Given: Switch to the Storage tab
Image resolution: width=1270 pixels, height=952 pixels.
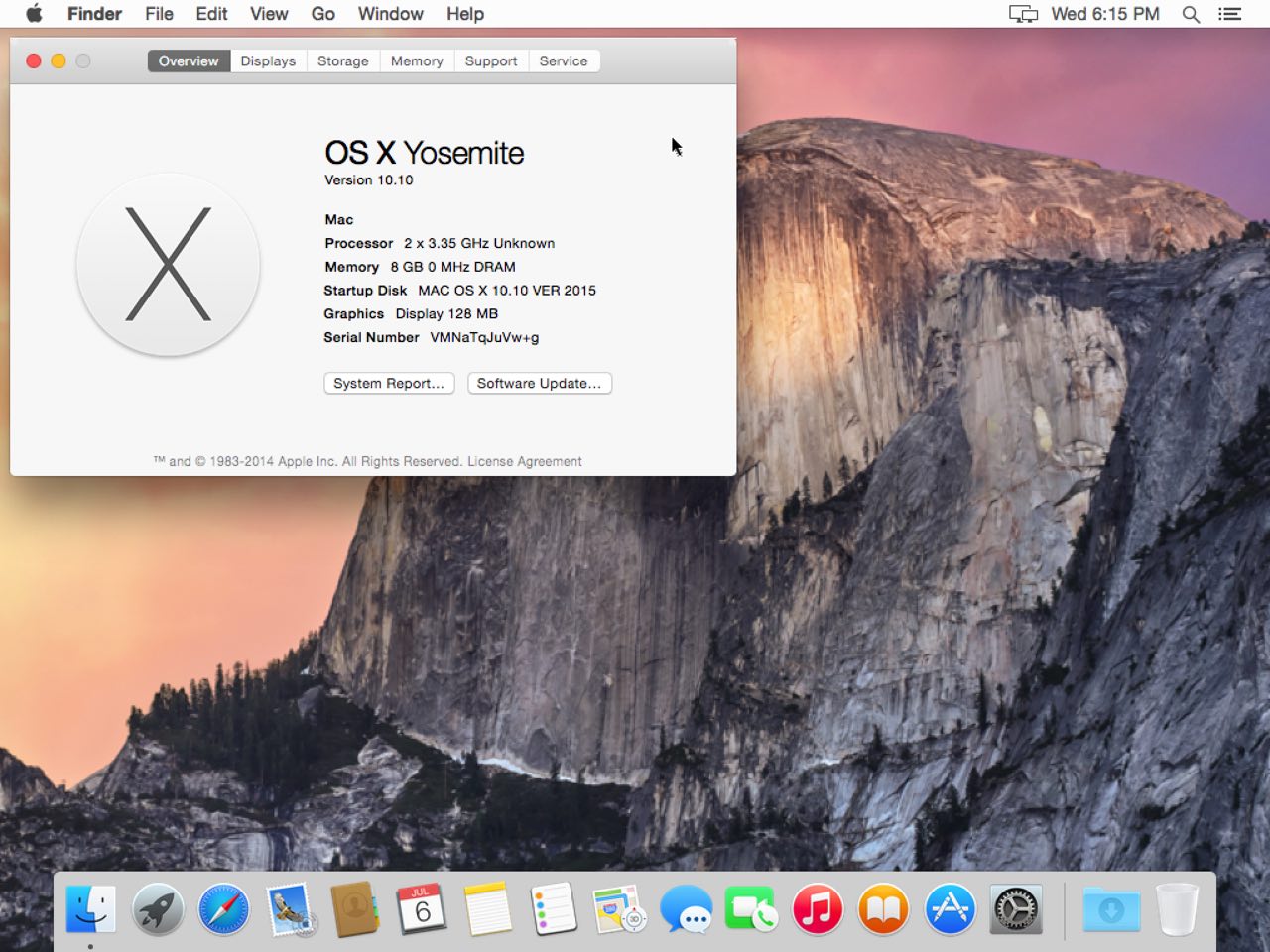Looking at the screenshot, I should [342, 61].
